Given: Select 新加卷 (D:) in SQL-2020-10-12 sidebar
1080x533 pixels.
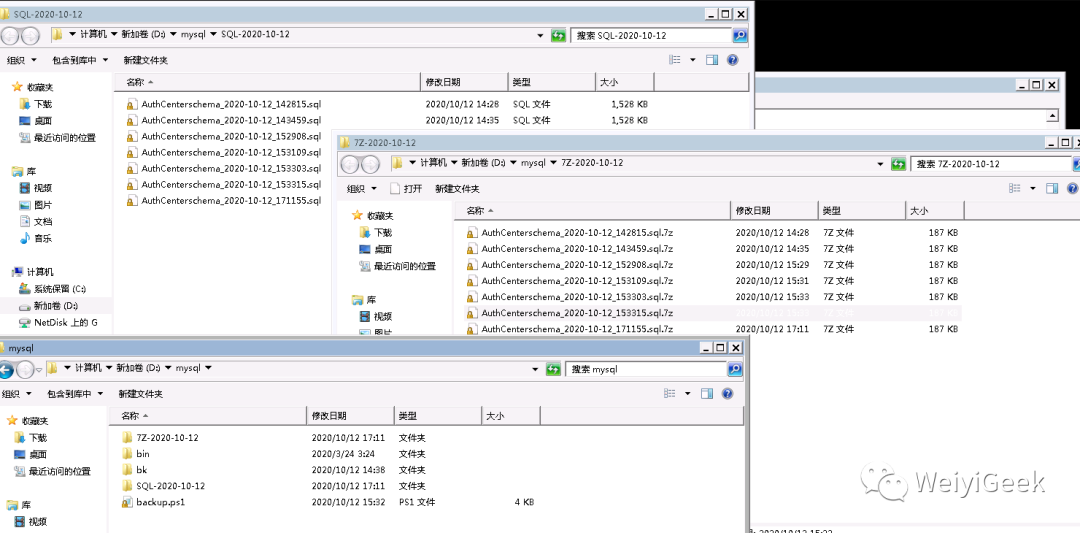Looking at the screenshot, I should coord(48,305).
